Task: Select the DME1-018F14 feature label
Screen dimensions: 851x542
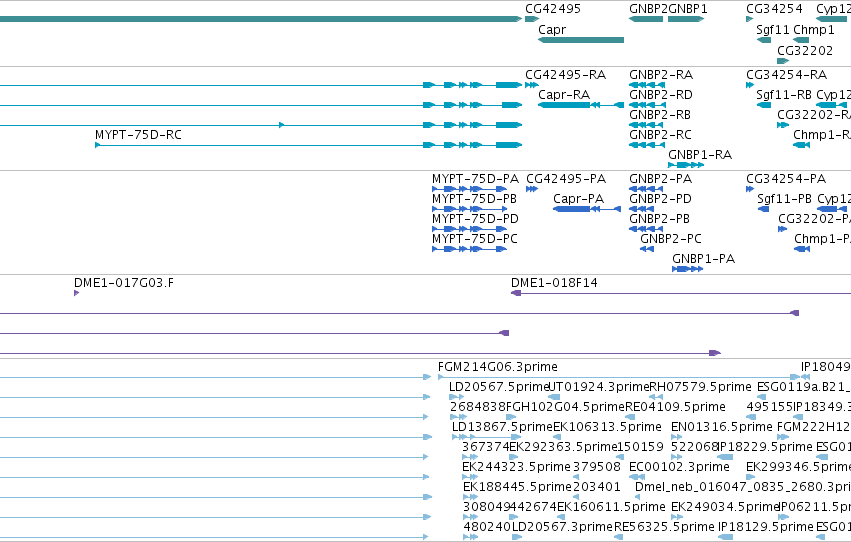Action: (554, 283)
